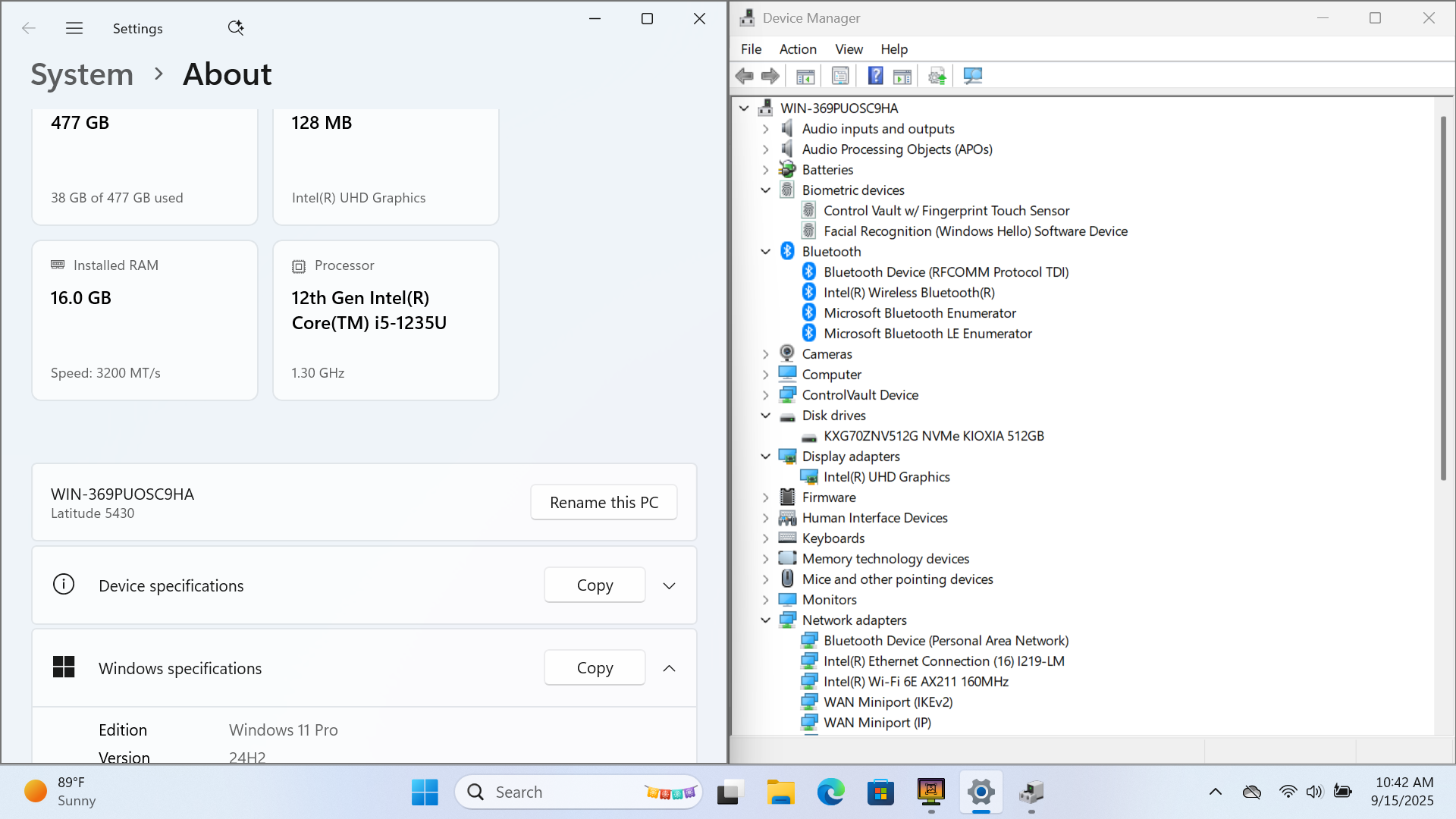
Task: Open Action menu in Device Manager
Action: point(798,49)
